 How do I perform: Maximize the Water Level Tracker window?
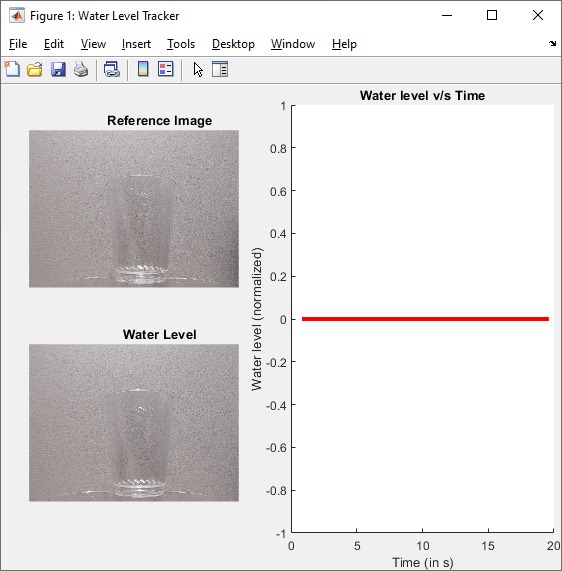pos(492,15)
